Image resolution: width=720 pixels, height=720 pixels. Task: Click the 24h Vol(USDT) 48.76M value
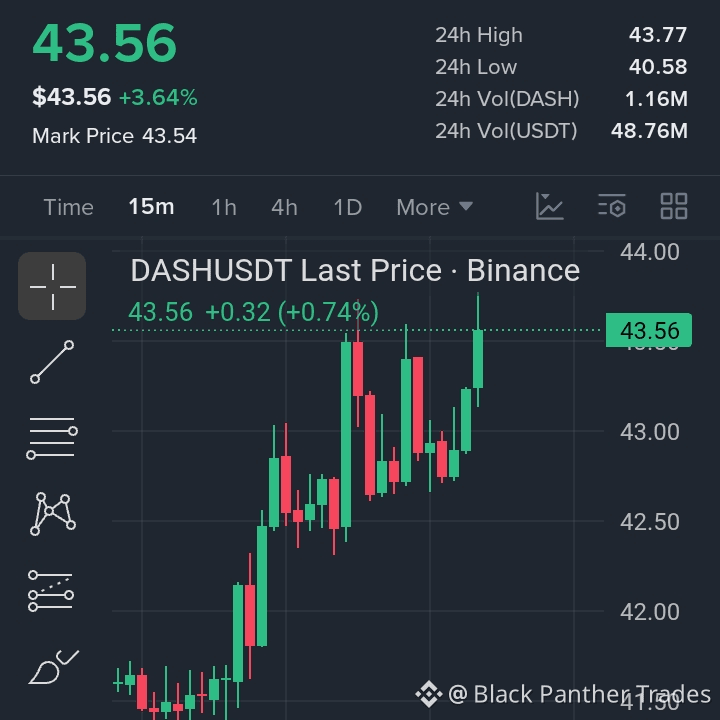click(649, 131)
